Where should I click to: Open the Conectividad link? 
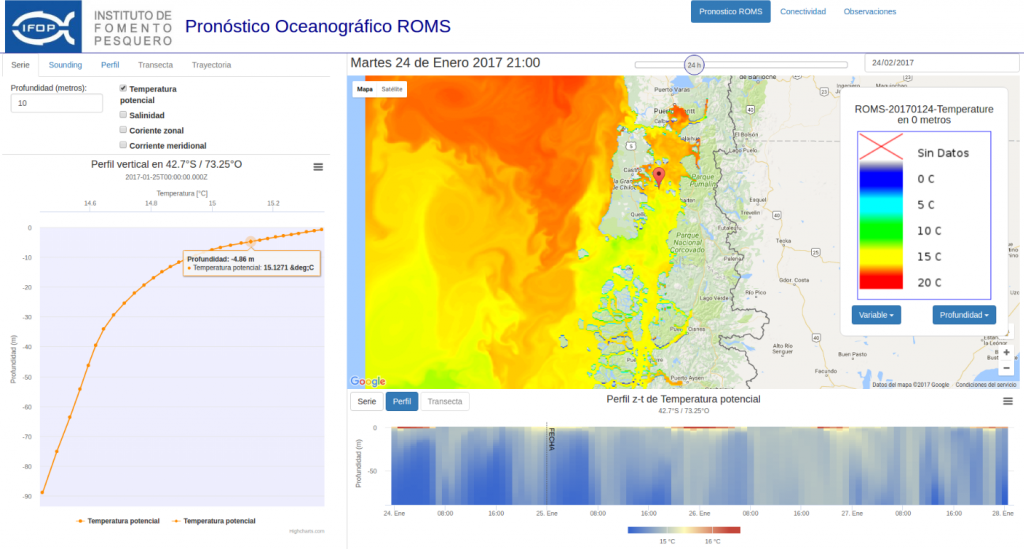[802, 12]
